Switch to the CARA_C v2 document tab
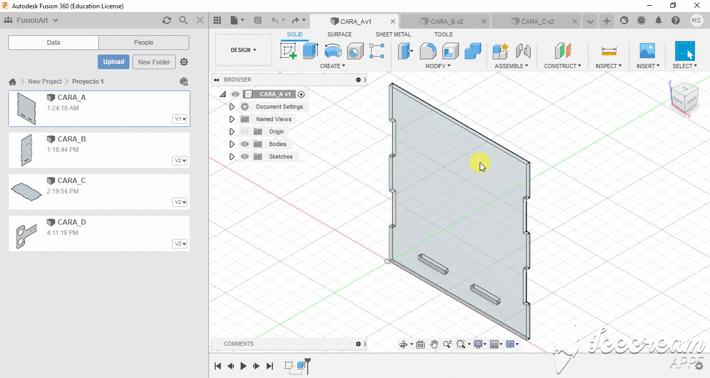Image resolution: width=710 pixels, height=378 pixels. [x=536, y=21]
